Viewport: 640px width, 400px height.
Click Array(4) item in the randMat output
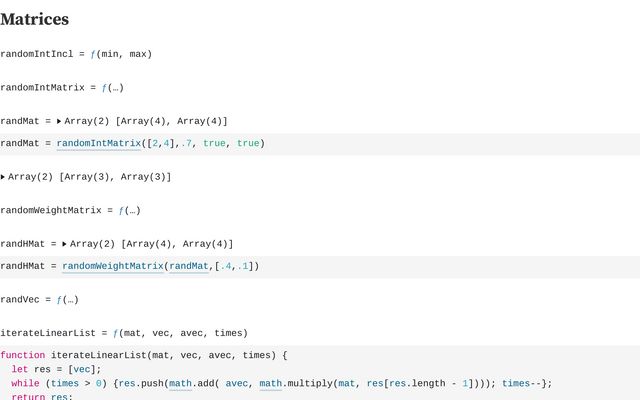click(143, 121)
